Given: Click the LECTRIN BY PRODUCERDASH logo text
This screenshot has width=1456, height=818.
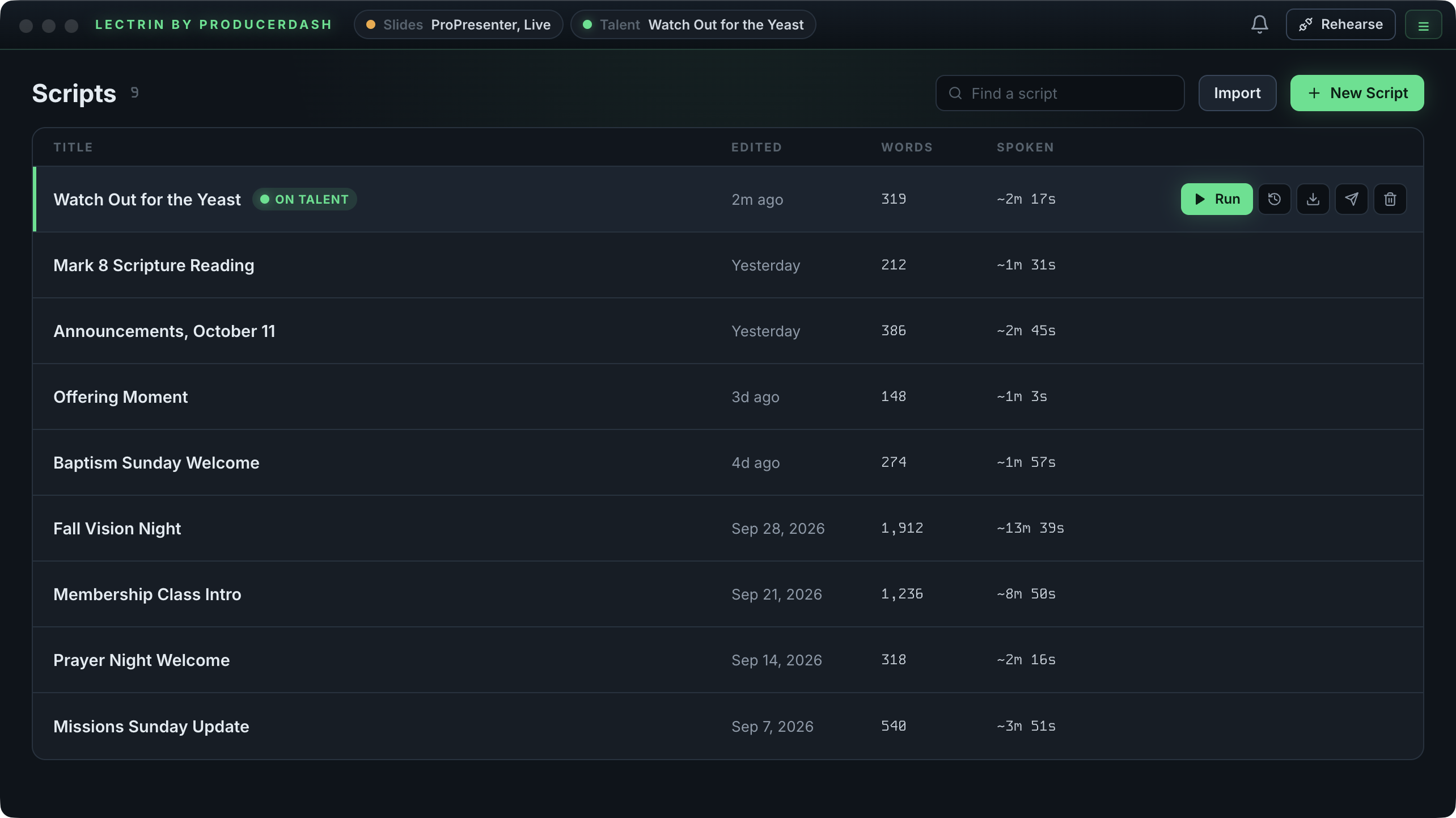Looking at the screenshot, I should click(x=213, y=24).
